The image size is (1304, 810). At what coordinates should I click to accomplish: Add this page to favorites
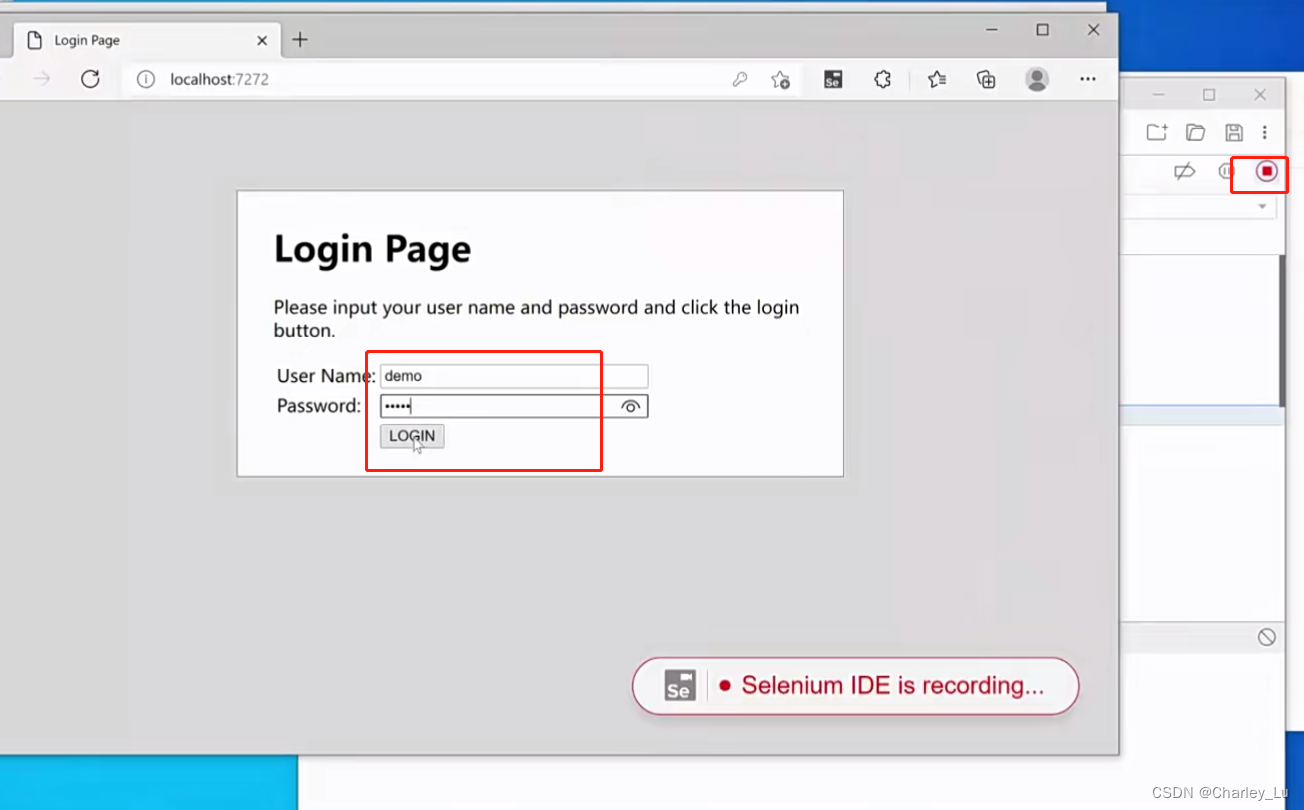pyautogui.click(x=781, y=79)
